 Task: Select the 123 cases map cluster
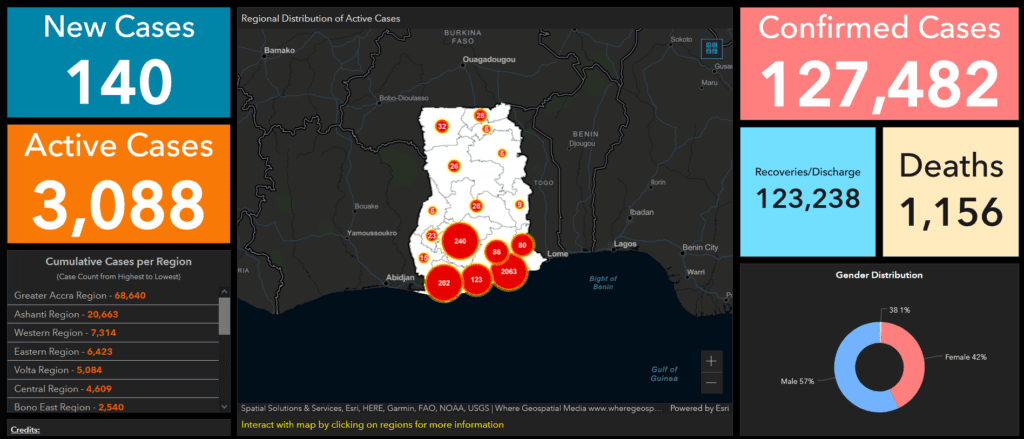coord(477,280)
